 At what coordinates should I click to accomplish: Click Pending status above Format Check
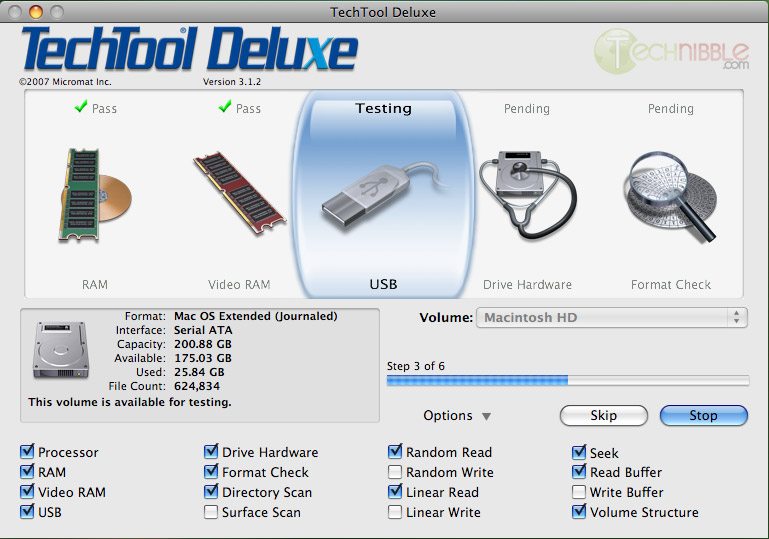pyautogui.click(x=671, y=108)
